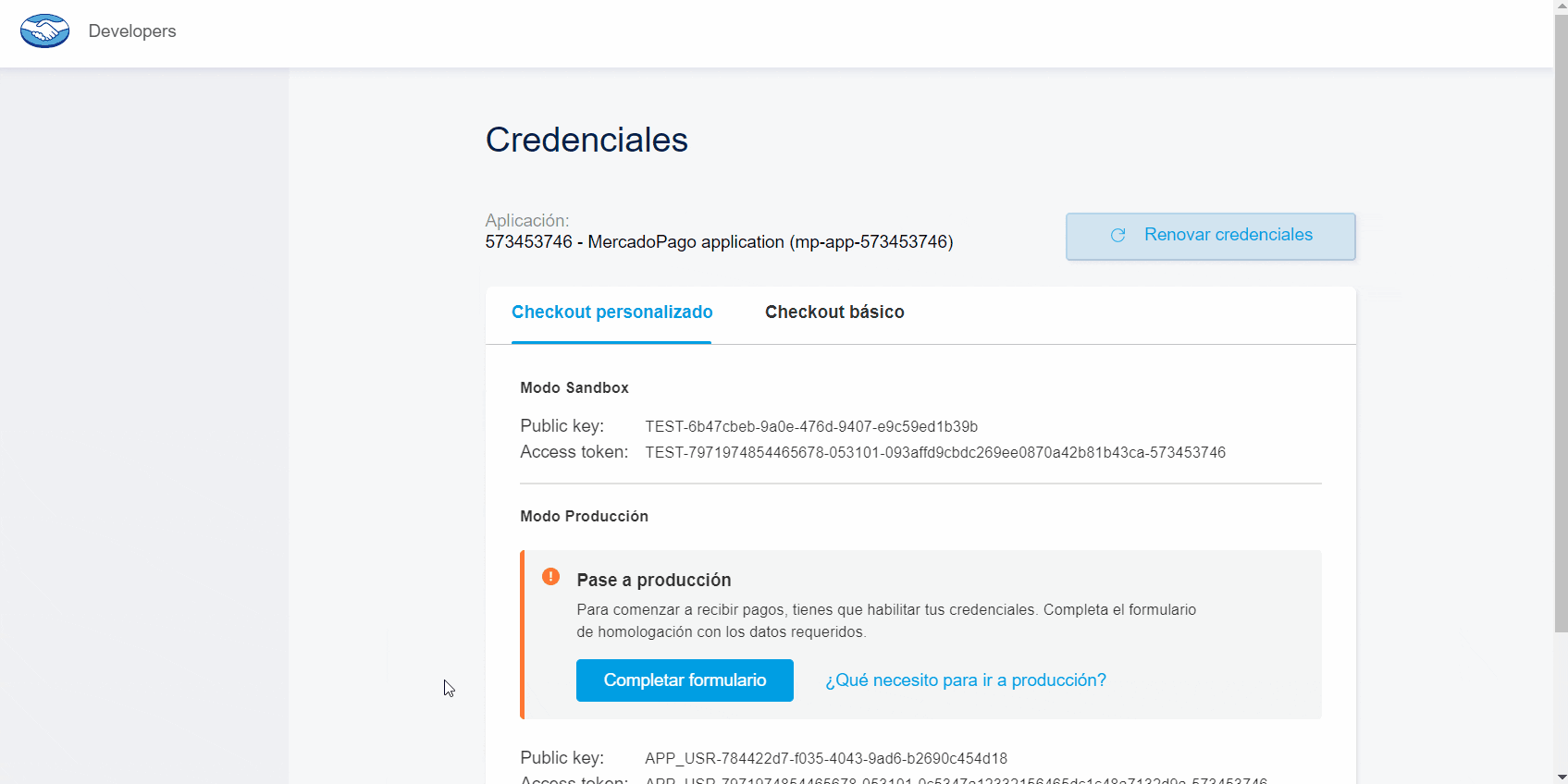Click the production APP_USR public key value
This screenshot has width=1568, height=784.
coord(825,759)
